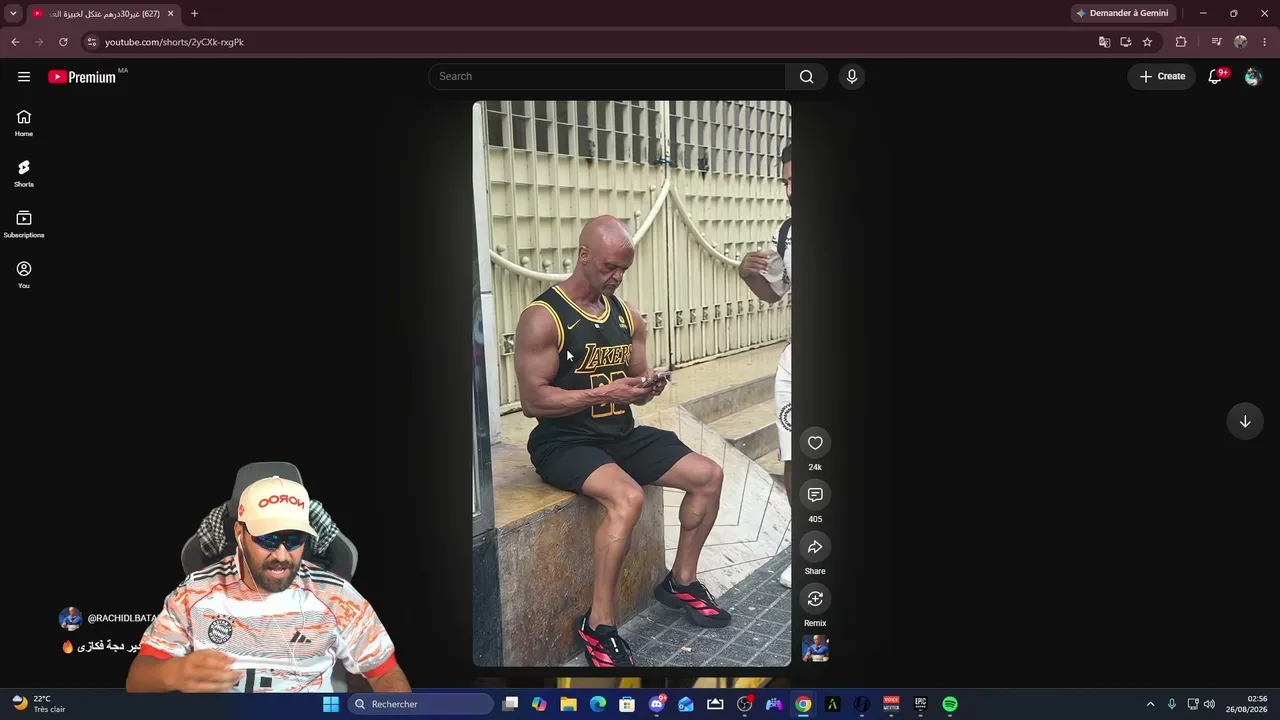Open the Short's sound thumbnail

point(815,648)
